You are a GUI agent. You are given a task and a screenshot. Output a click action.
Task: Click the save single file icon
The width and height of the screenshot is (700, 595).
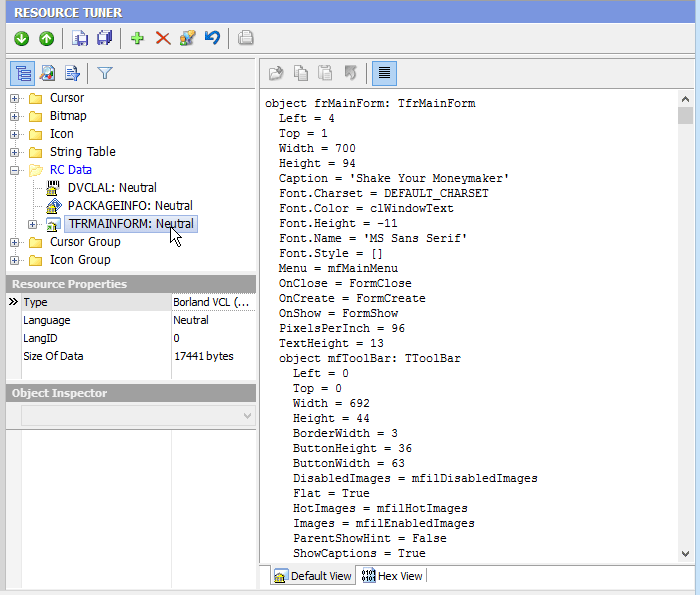click(x=80, y=39)
